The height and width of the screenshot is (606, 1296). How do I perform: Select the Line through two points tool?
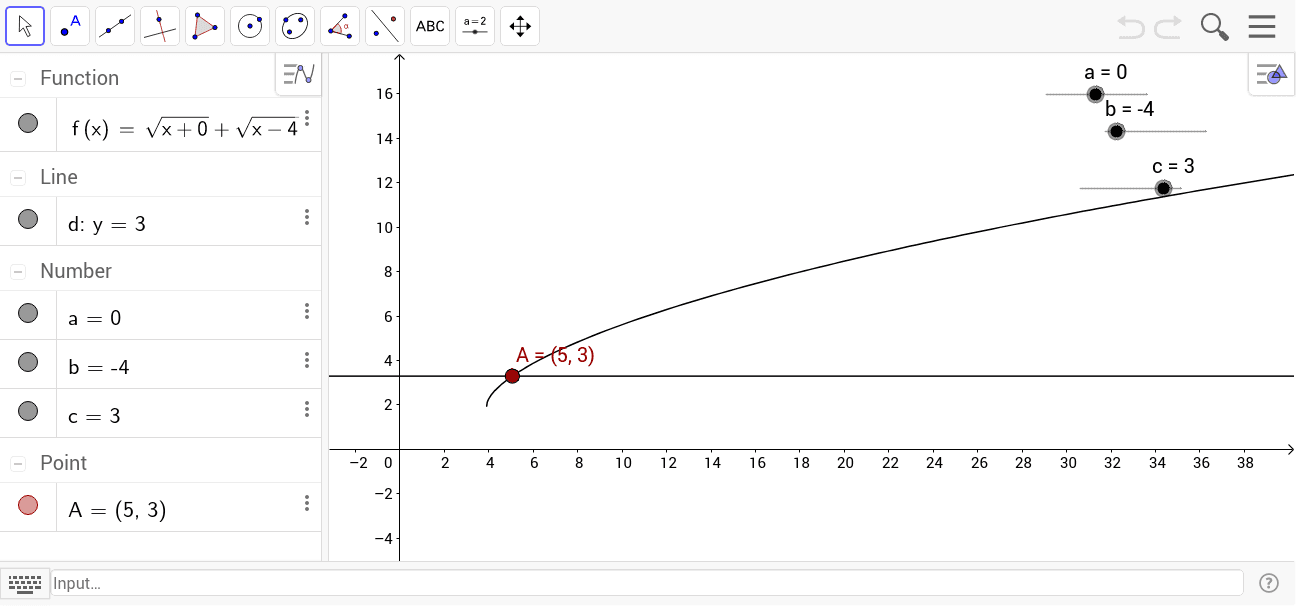115,26
